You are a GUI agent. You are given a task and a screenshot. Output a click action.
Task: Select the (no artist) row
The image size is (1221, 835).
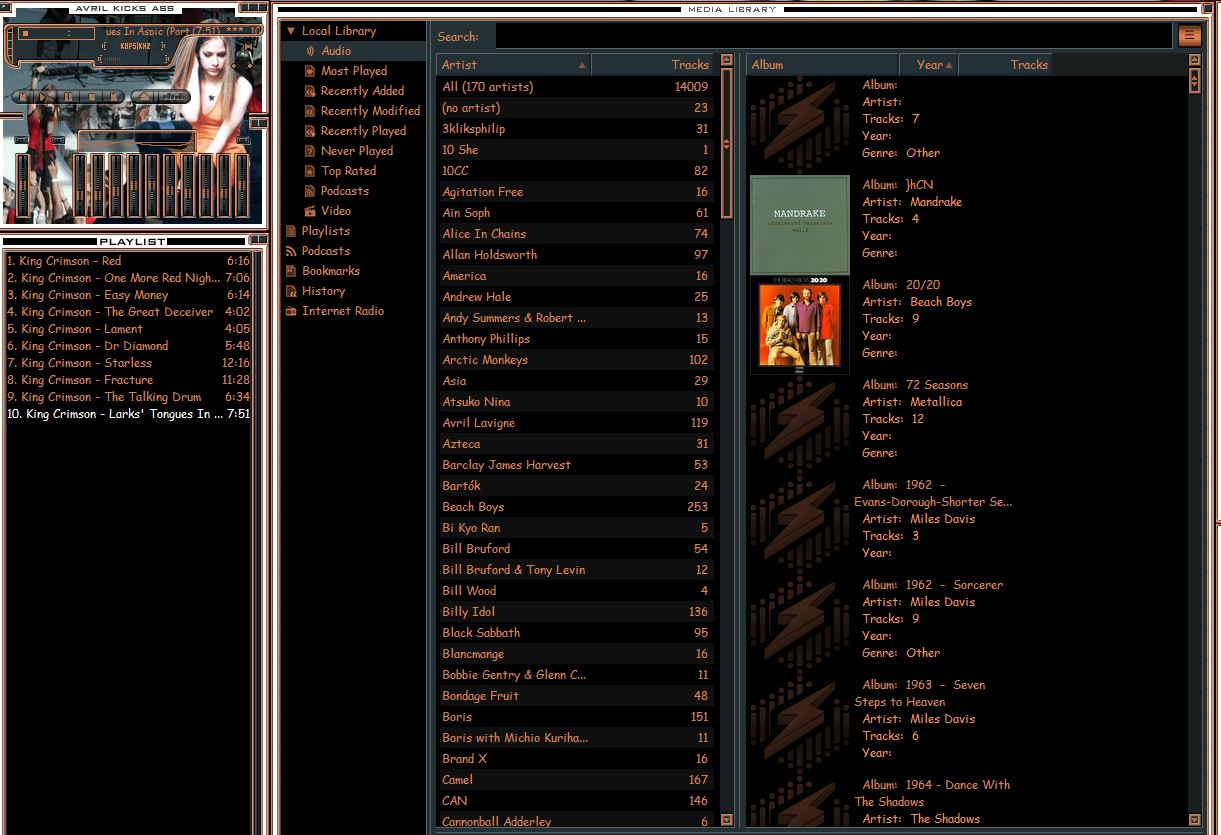pyautogui.click(x=575, y=108)
